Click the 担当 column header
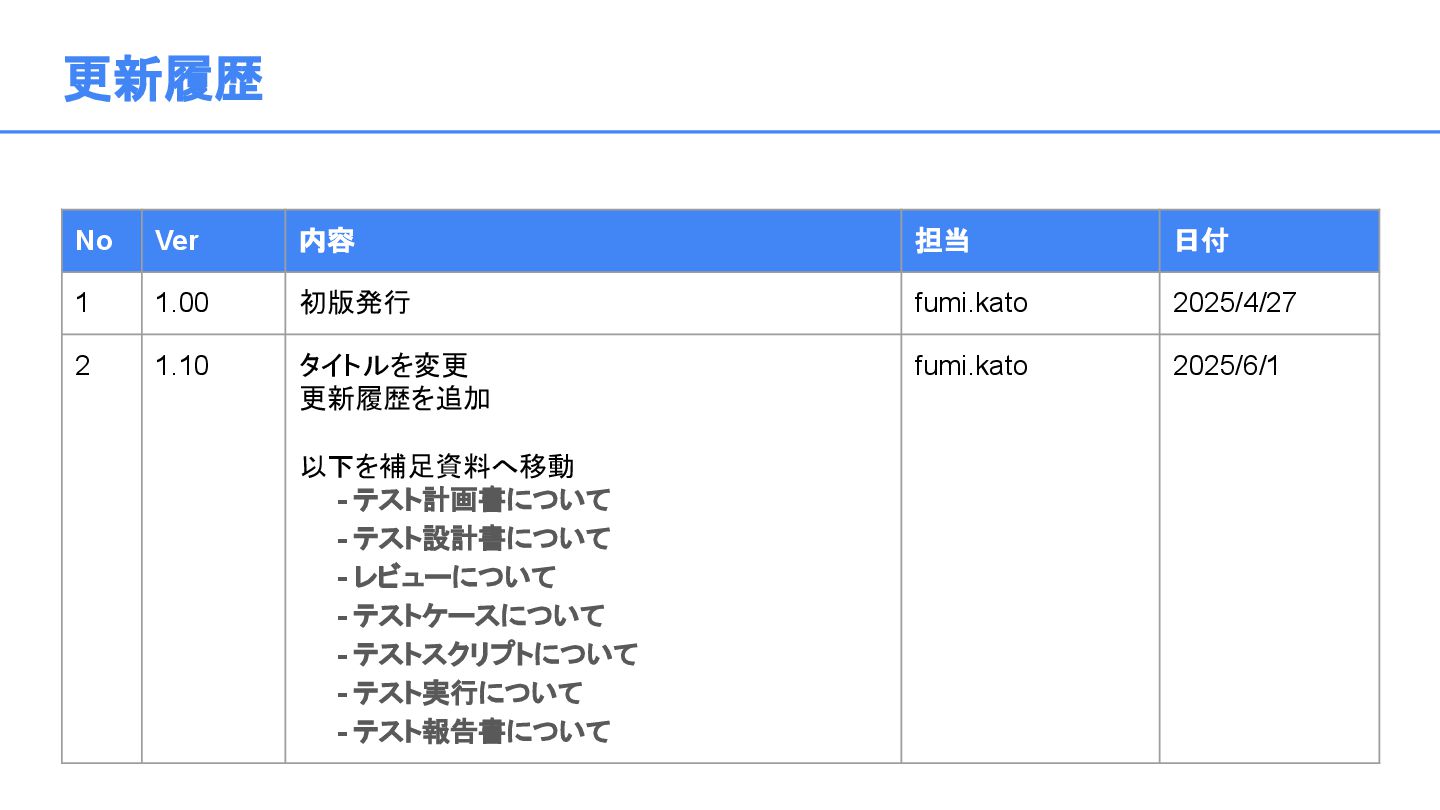Screen dimensions: 1440x810 942,241
